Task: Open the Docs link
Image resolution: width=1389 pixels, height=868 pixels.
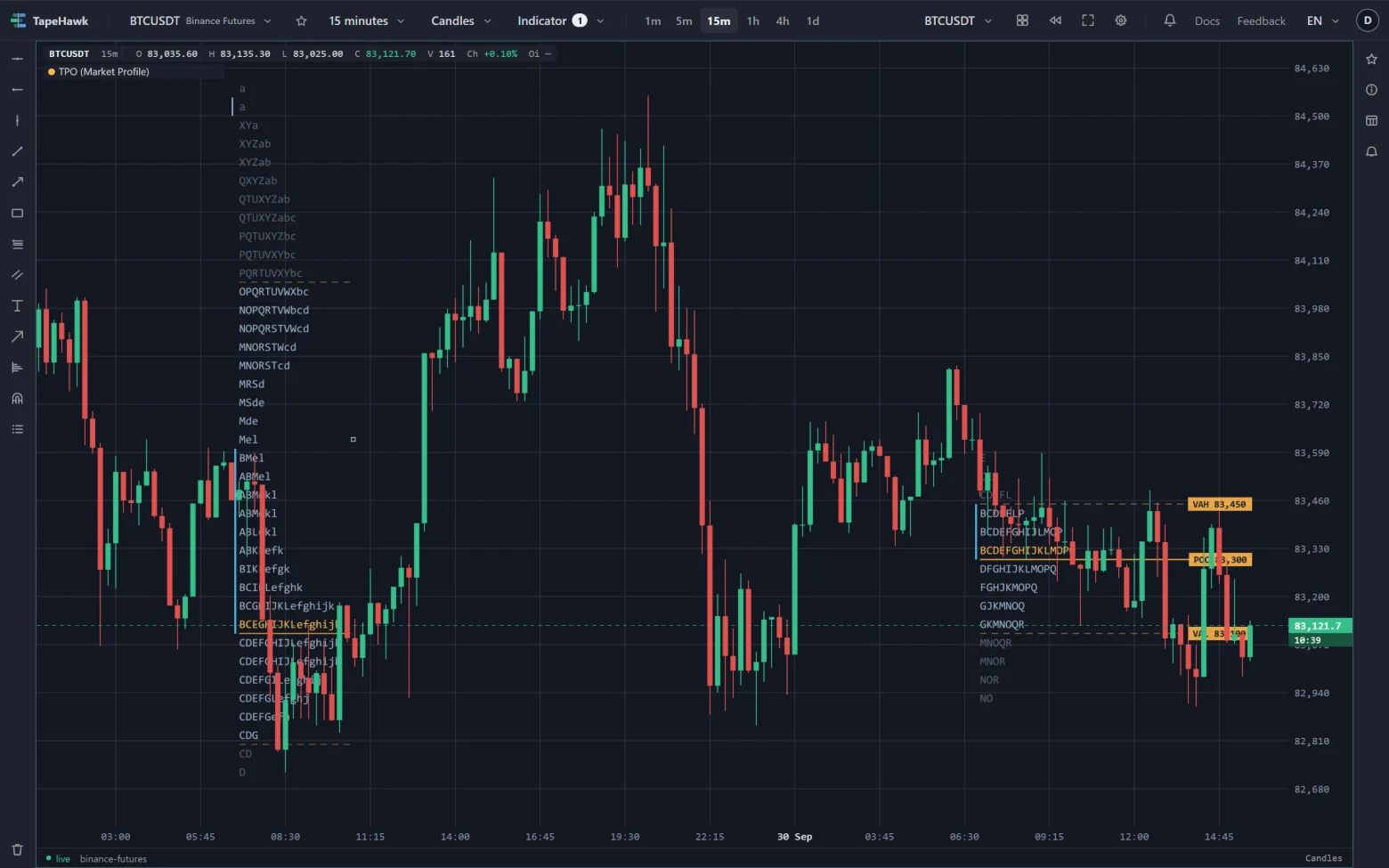Action: [1207, 20]
